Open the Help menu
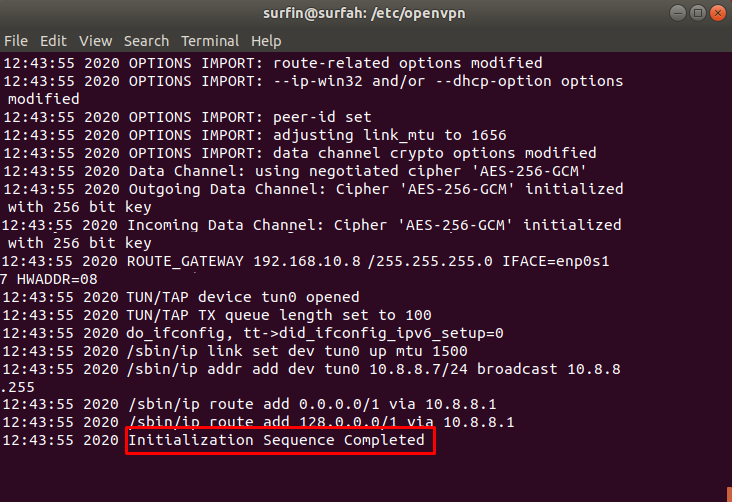Image resolution: width=732 pixels, height=502 pixels. click(266, 41)
